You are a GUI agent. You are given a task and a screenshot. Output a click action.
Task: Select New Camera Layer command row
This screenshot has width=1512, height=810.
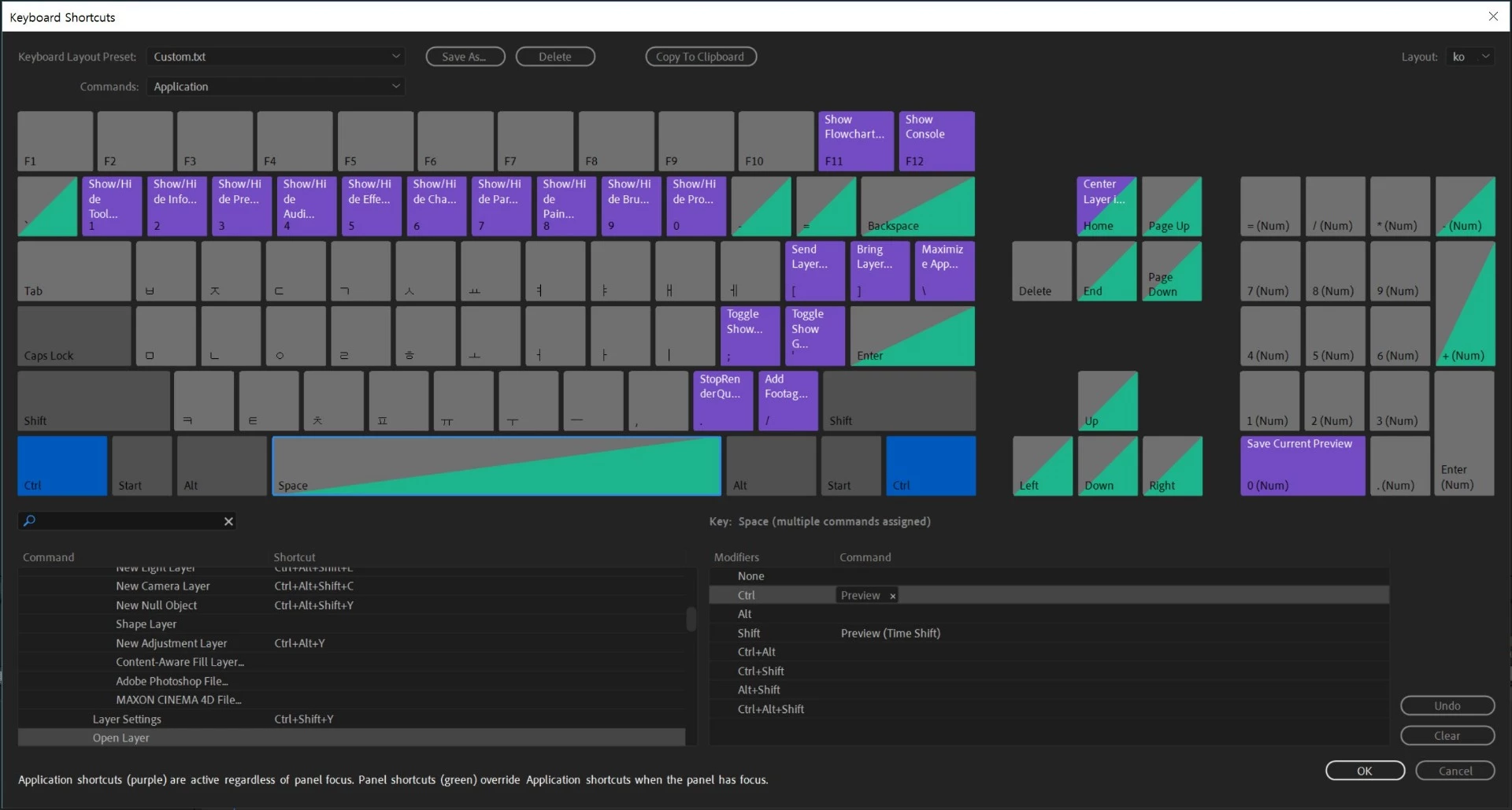[x=351, y=586]
